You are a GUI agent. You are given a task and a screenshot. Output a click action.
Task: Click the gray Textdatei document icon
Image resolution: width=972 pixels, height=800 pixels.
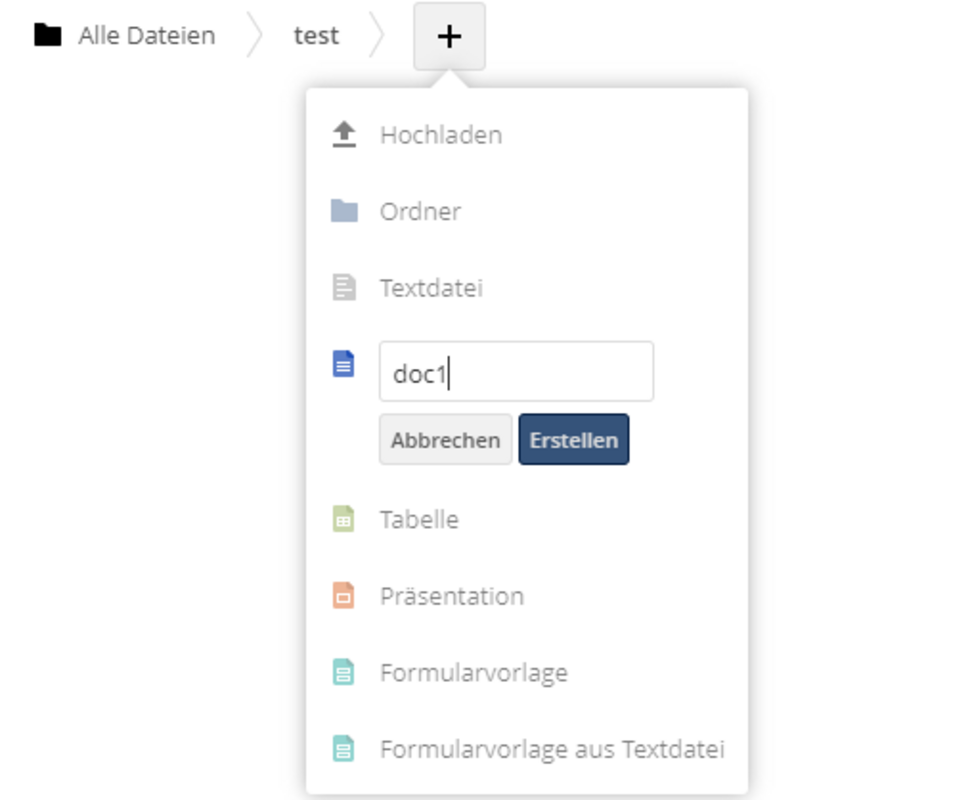[x=344, y=288]
